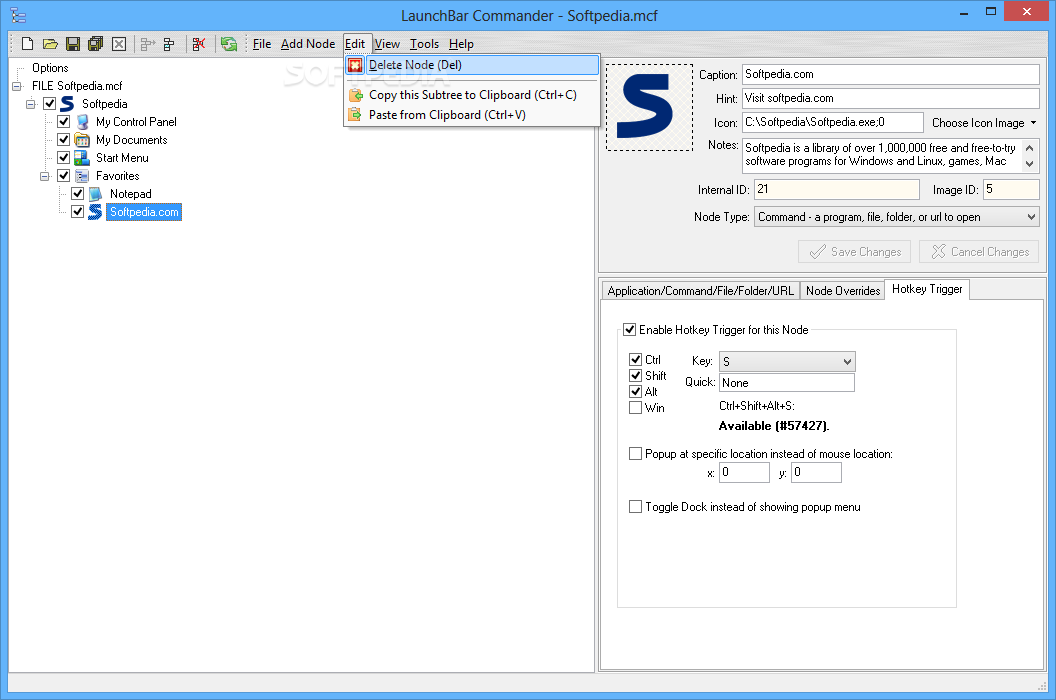Collapse the Favorites tree branch
Screen dimensions: 1056x700
45,176
